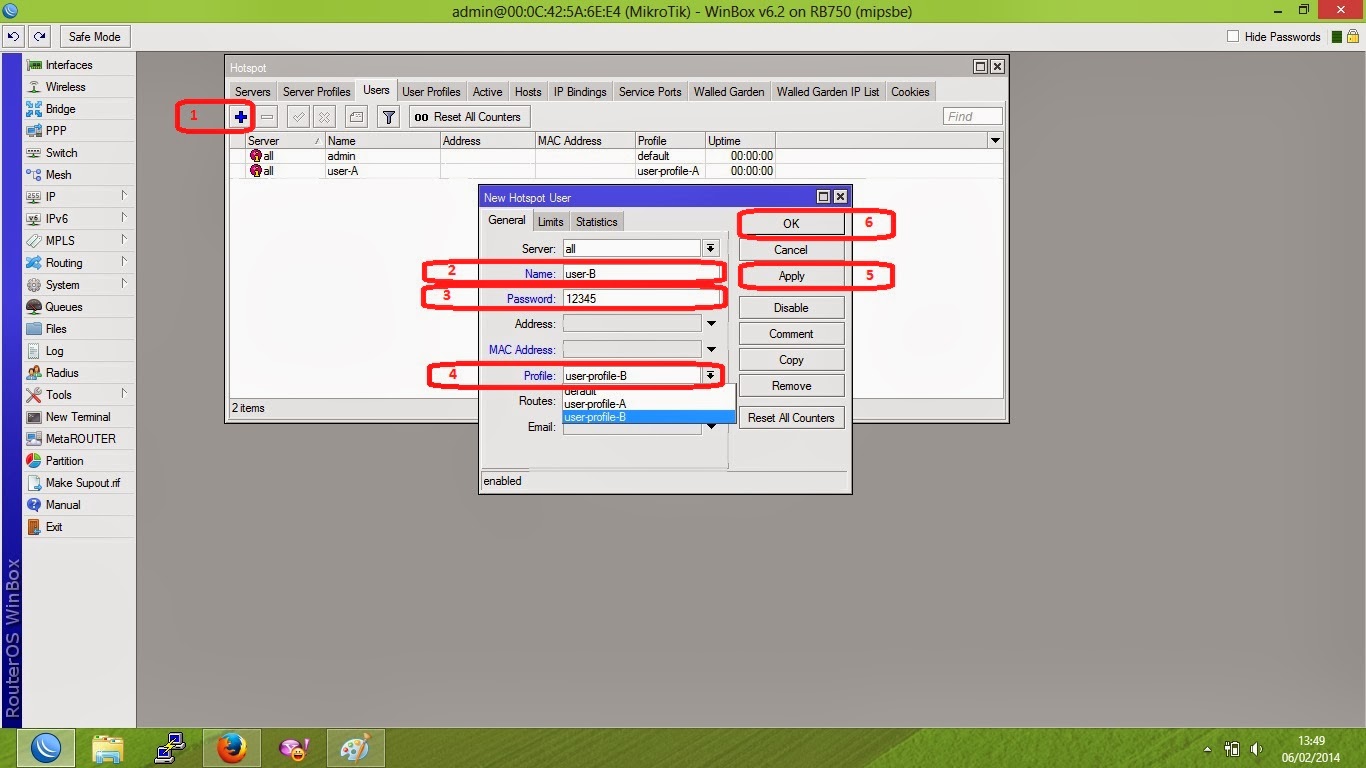Expand the Tools submenu
This screenshot has height=768, width=1366.
(124, 394)
